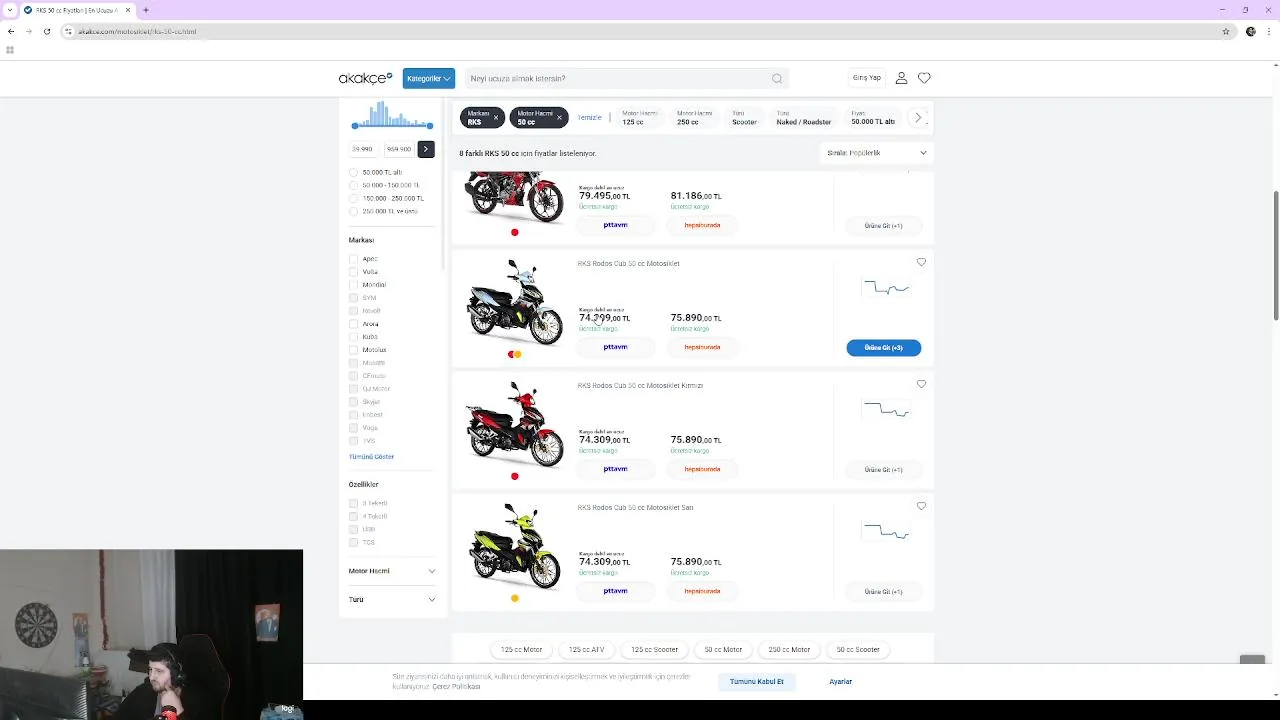The height and width of the screenshot is (720, 1280).
Task: Open the Kategoriler dropdown
Action: pyautogui.click(x=428, y=78)
